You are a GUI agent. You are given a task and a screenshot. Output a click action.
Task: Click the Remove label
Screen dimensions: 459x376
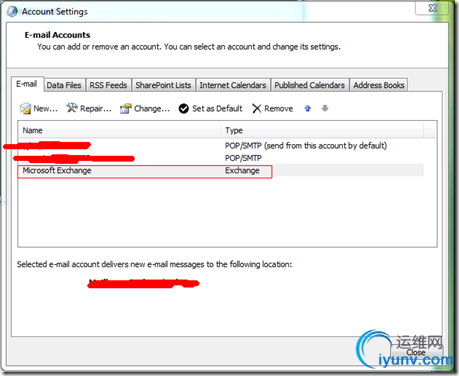click(x=279, y=109)
